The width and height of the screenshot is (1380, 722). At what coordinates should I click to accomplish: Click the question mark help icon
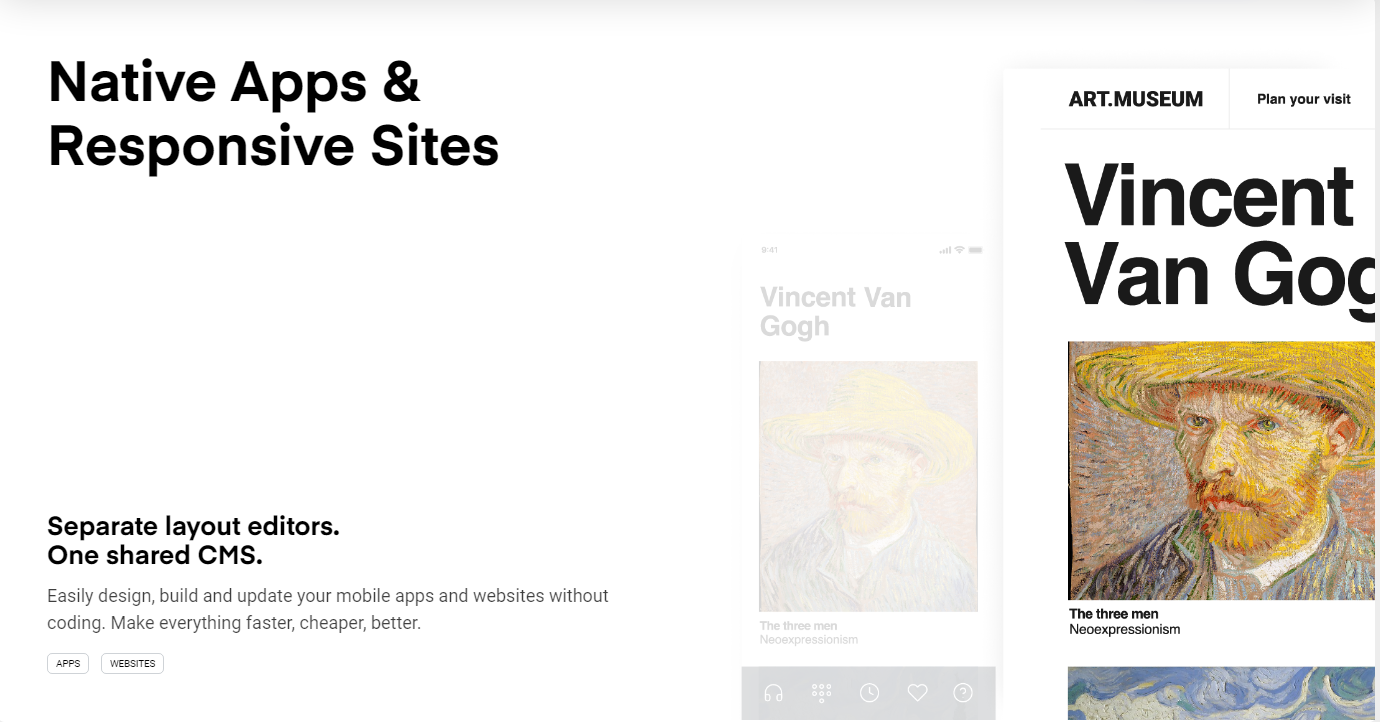963,692
